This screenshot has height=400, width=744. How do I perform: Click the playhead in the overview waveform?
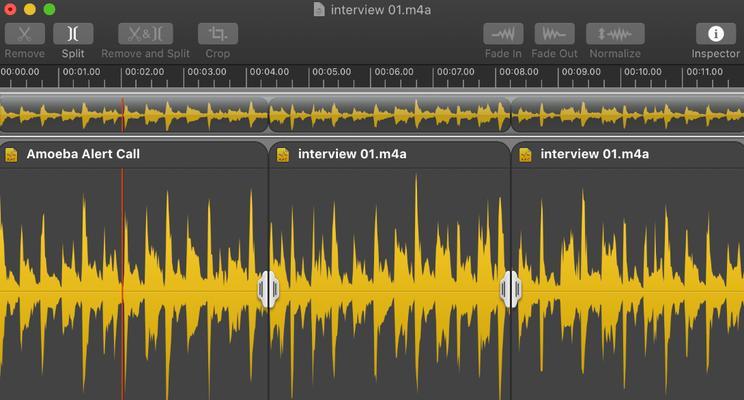click(x=123, y=115)
